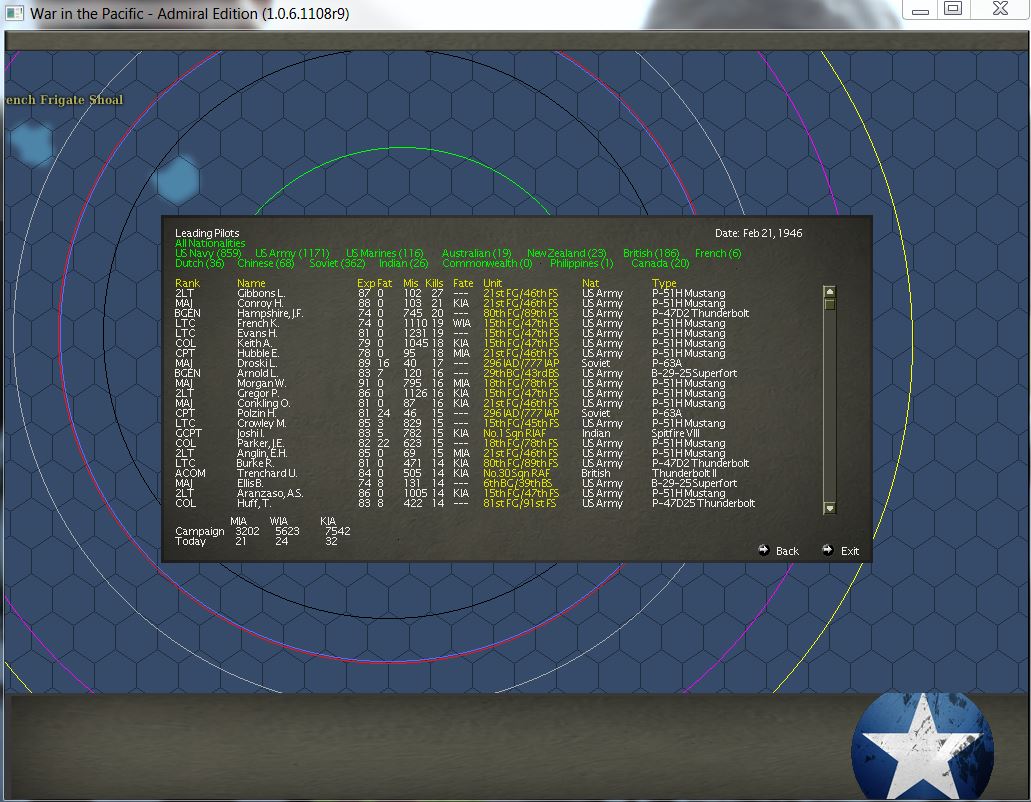This screenshot has height=802, width=1031.
Task: Filter pilots by Dutch (36)
Action: [x=200, y=263]
